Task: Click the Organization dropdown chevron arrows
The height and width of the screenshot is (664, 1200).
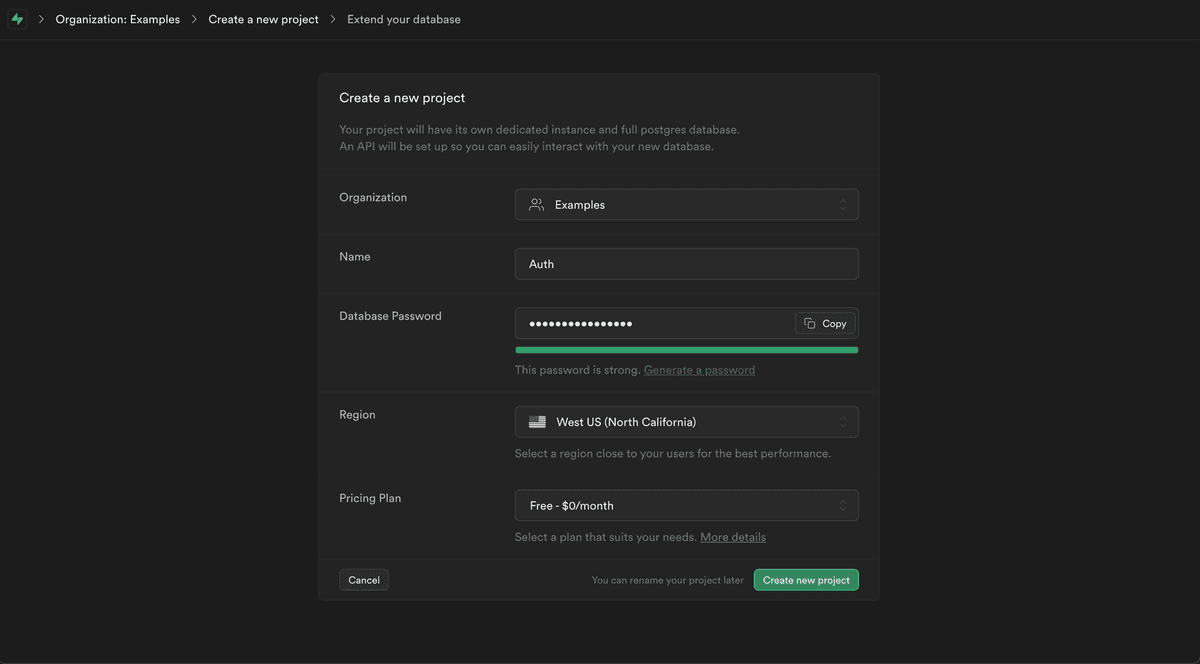Action: 843,205
